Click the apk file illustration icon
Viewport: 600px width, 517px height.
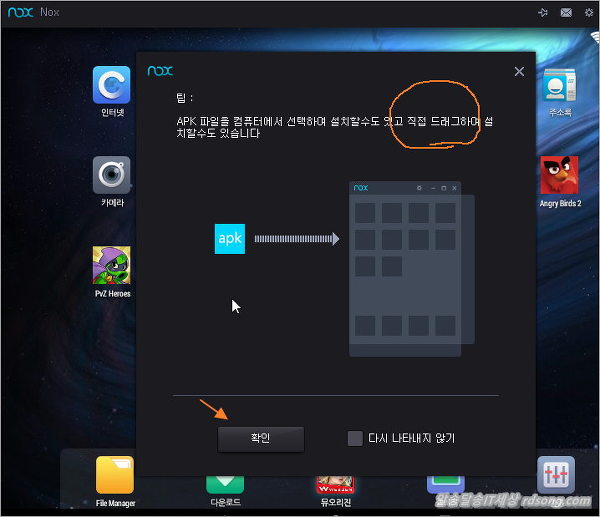point(230,239)
